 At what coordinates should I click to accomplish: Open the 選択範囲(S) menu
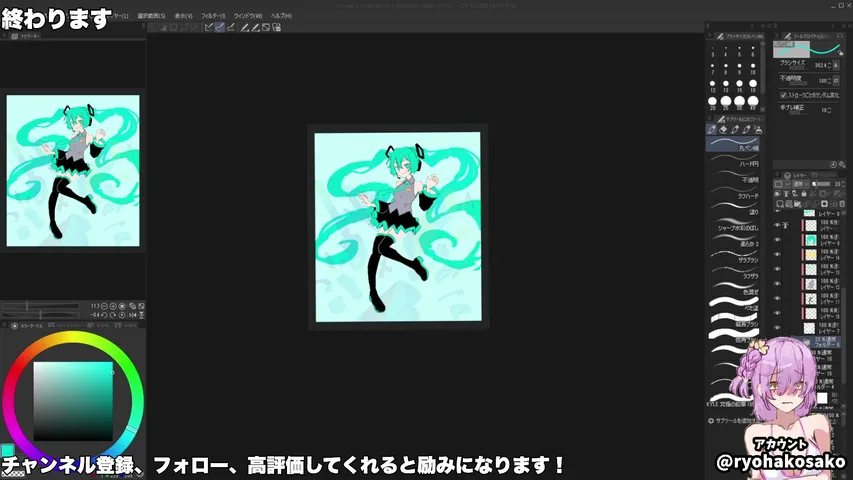click(151, 16)
